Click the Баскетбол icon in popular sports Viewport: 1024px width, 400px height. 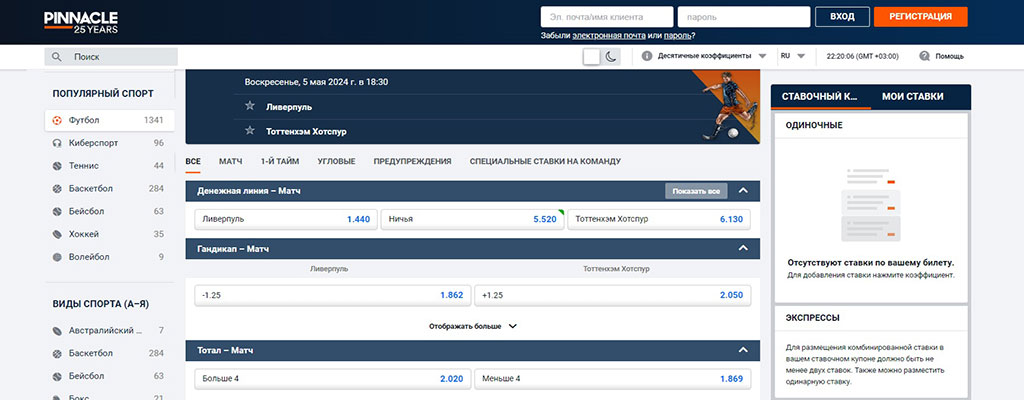[57, 189]
